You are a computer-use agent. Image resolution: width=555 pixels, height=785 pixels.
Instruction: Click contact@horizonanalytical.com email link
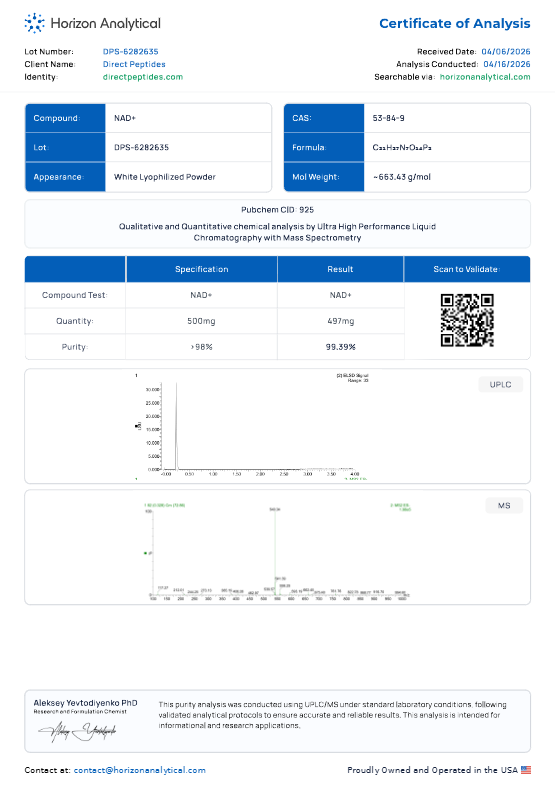[140, 770]
